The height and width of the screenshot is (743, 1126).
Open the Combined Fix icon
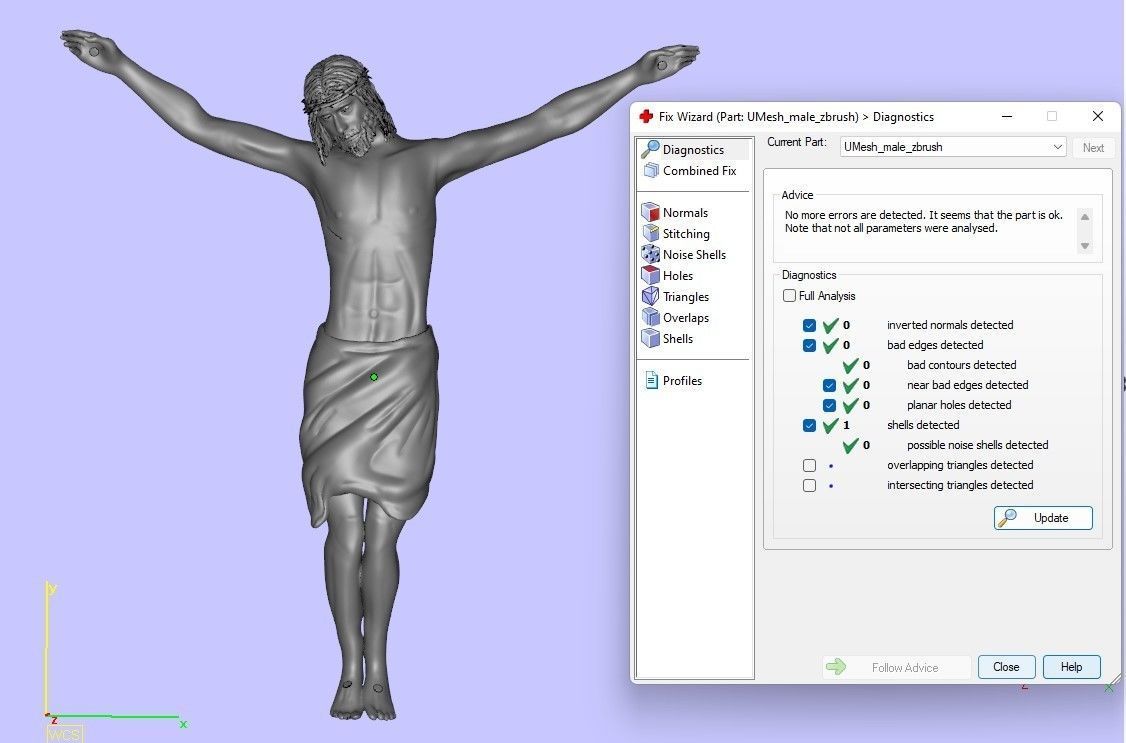tap(651, 170)
